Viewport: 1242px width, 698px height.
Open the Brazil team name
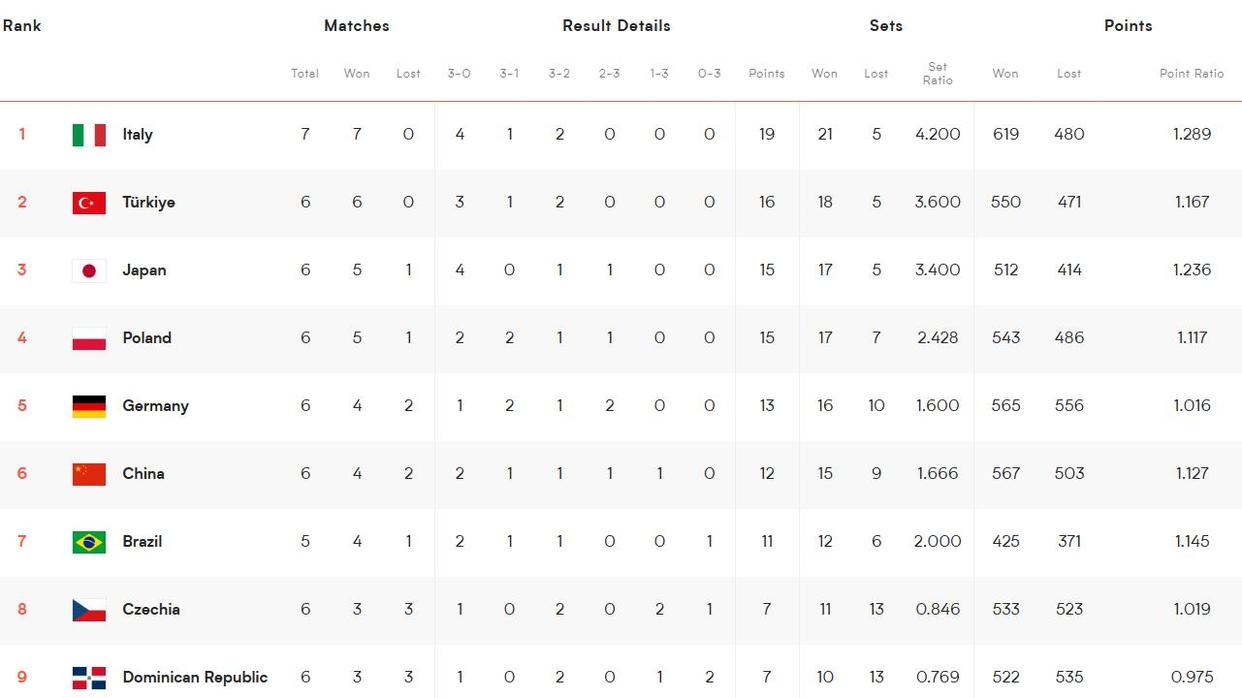point(142,541)
